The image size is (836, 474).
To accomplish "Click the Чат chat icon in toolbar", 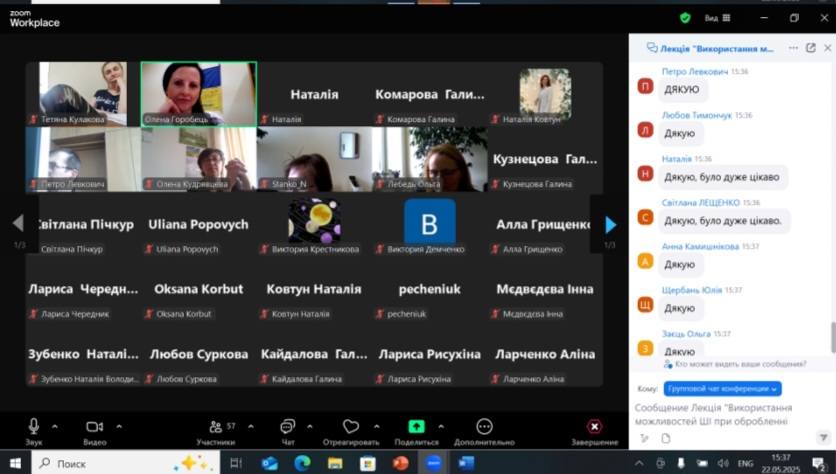I will 287,427.
